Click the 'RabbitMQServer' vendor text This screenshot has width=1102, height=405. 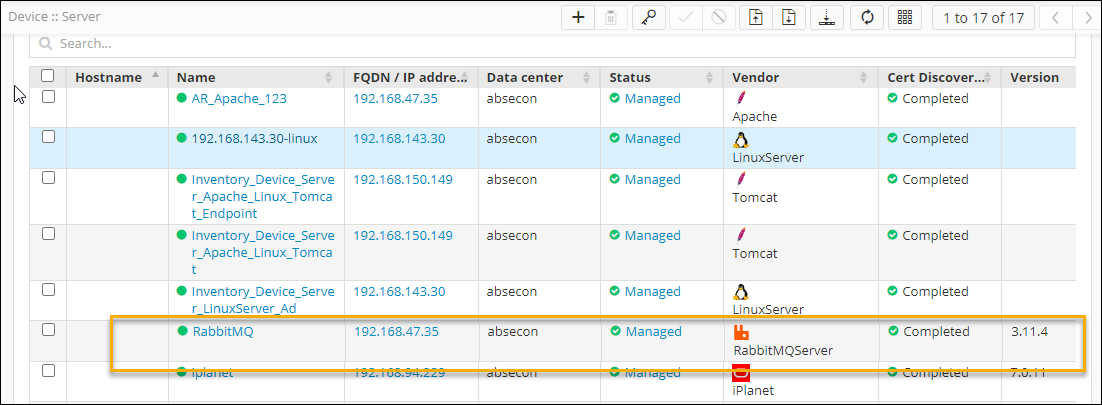tap(783, 349)
